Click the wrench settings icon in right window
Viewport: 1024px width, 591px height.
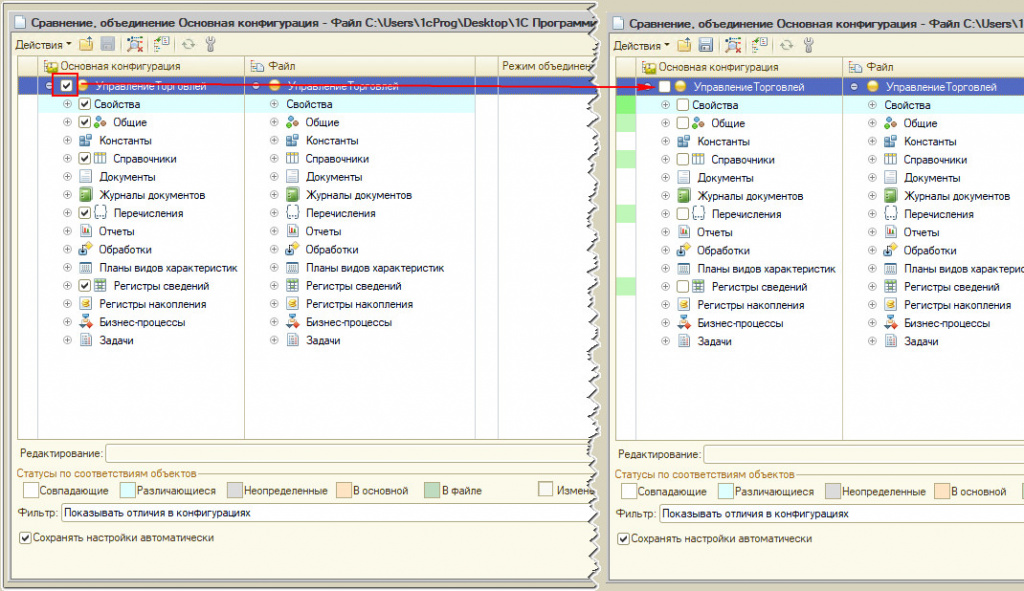click(808, 45)
